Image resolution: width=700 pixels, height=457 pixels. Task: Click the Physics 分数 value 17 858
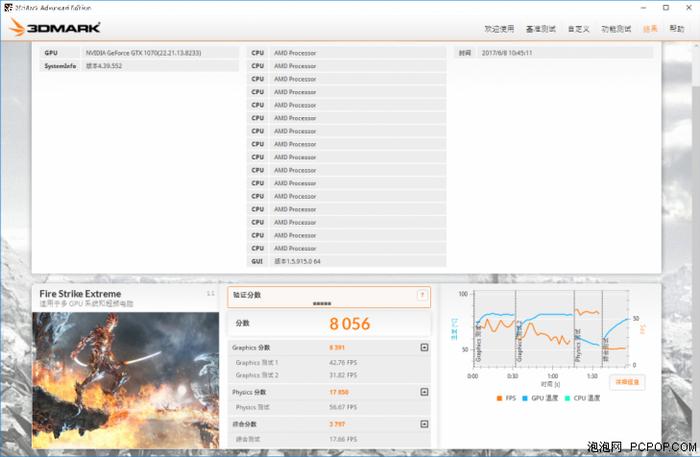[x=339, y=392]
